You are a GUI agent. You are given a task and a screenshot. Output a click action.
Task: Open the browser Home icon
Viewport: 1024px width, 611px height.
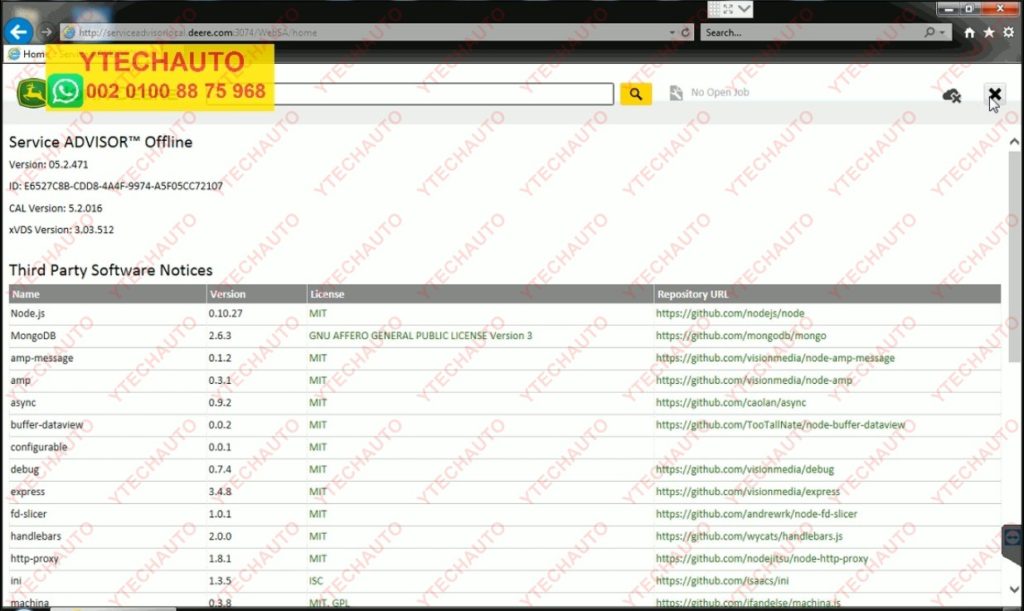(x=969, y=33)
